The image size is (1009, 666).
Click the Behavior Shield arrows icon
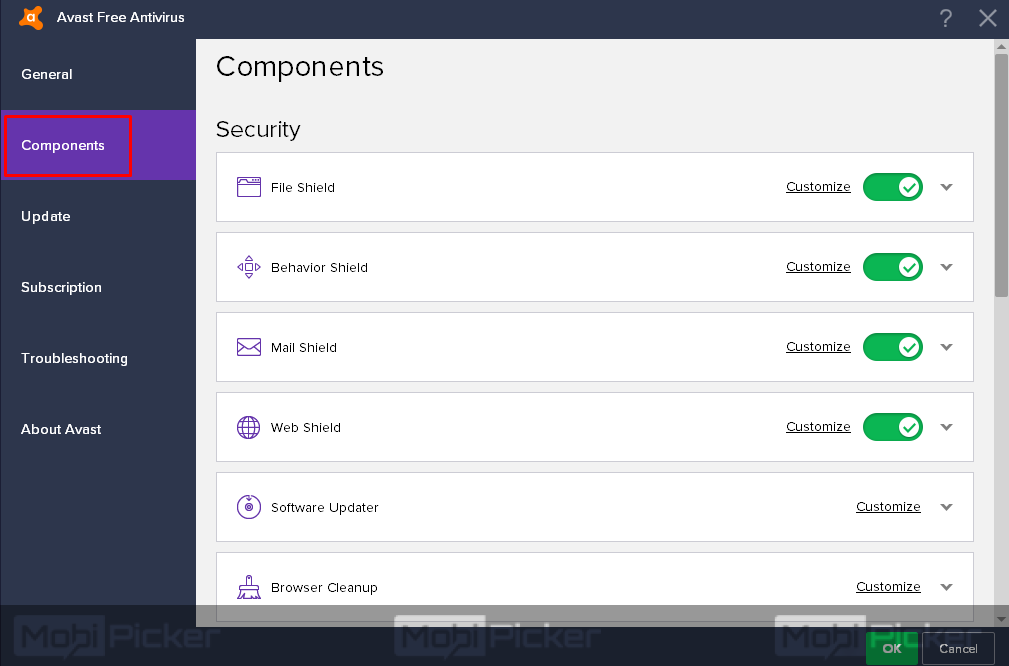[x=248, y=267]
